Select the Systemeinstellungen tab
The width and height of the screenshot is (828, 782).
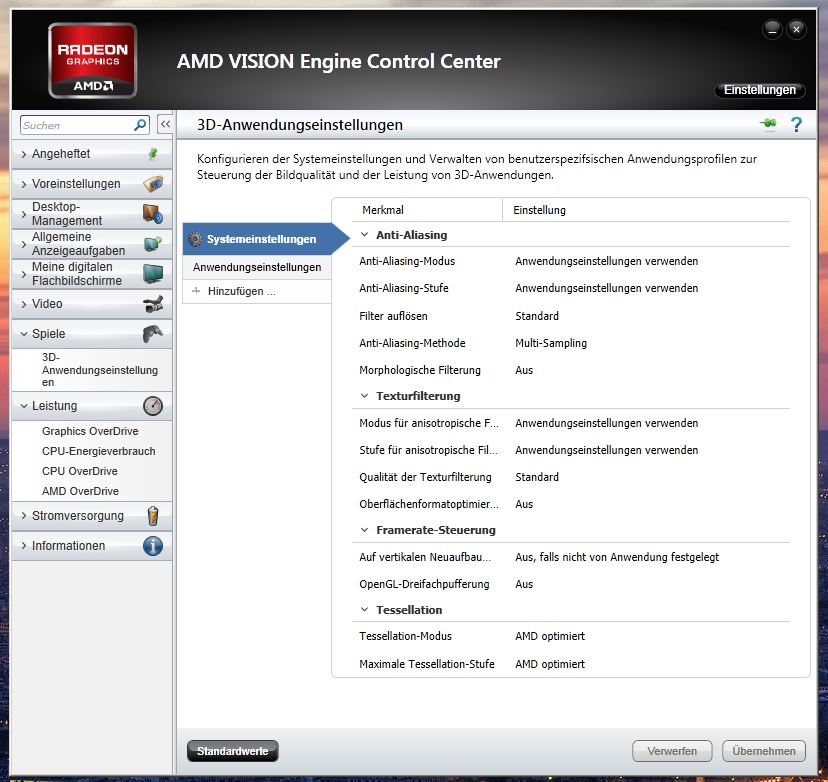pyautogui.click(x=261, y=239)
